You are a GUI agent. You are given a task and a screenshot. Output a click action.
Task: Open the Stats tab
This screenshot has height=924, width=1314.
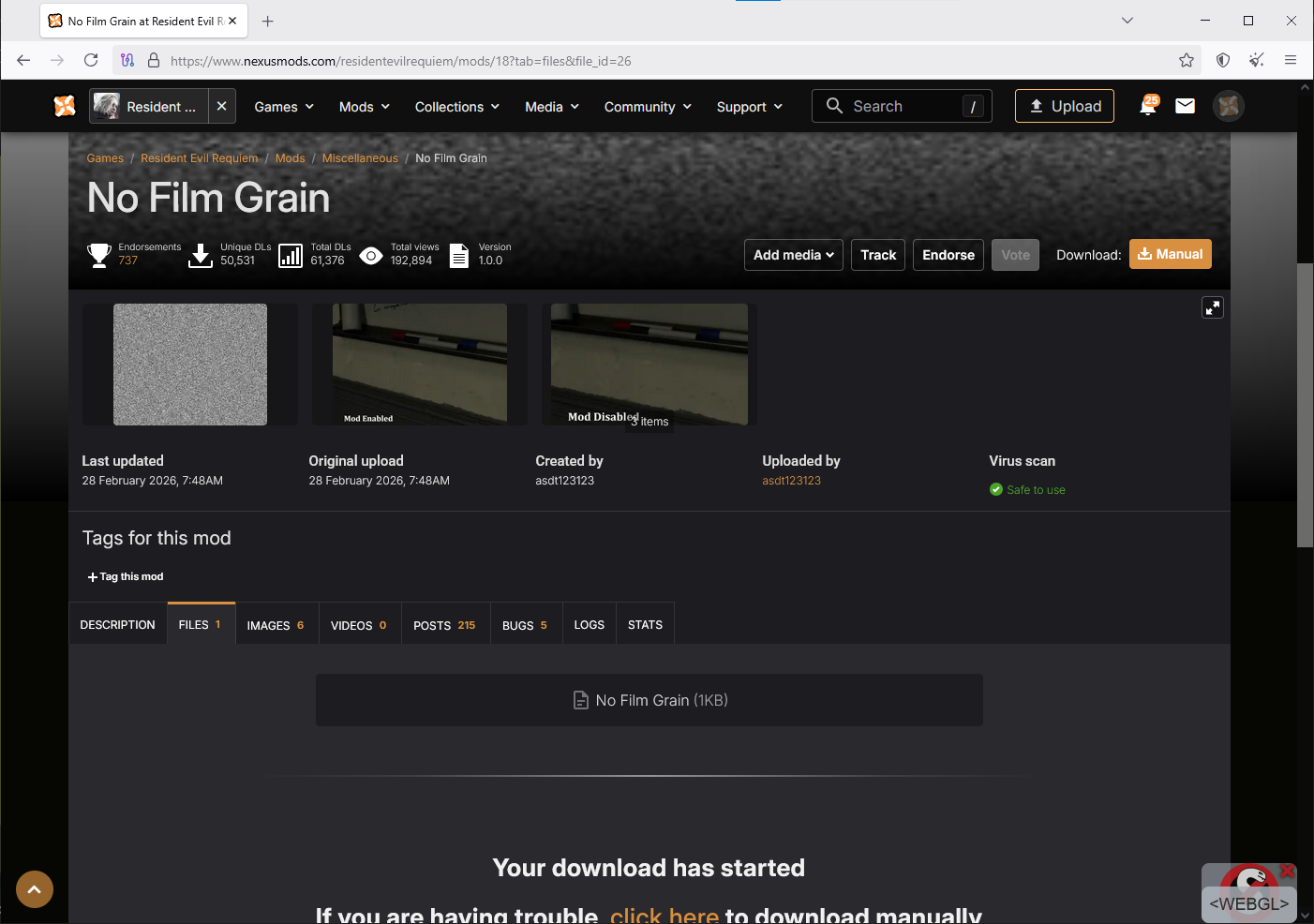[646, 625]
